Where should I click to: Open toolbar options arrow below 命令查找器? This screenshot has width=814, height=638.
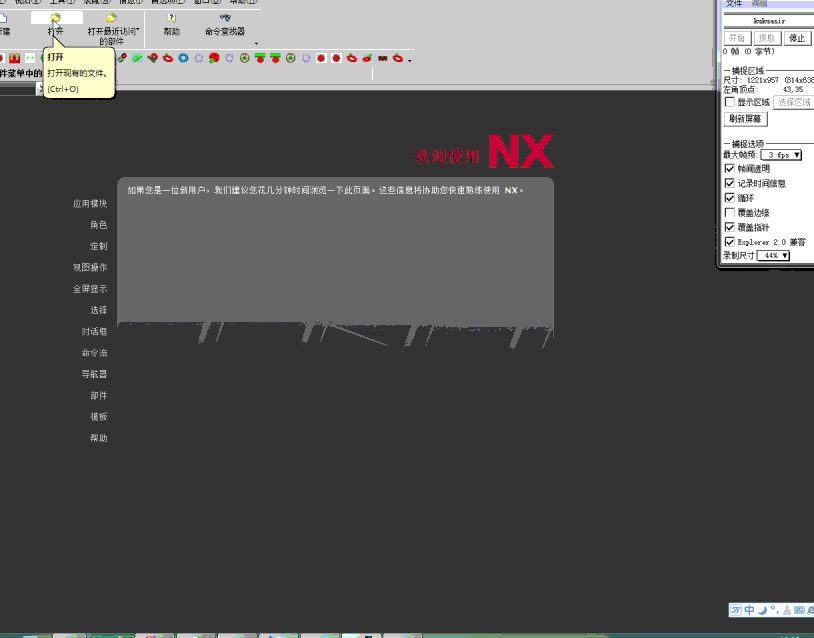point(256,44)
